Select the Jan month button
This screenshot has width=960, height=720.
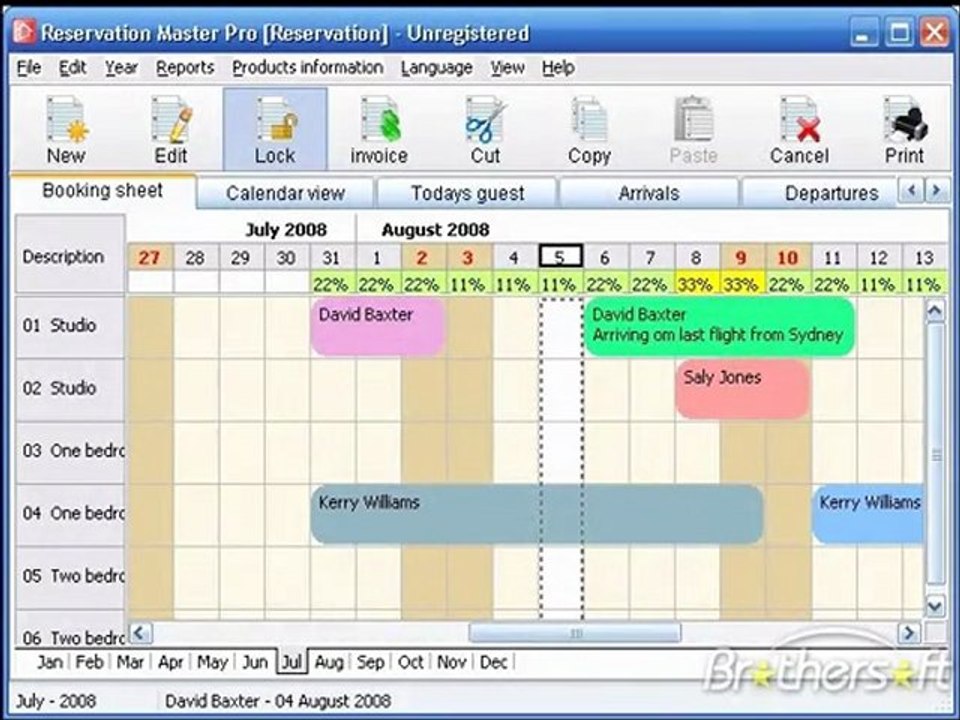tap(50, 662)
